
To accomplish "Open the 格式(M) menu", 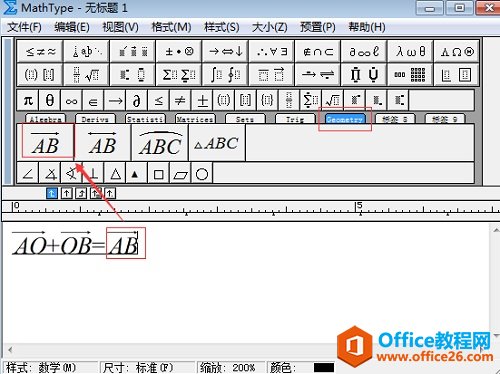I will tap(171, 27).
